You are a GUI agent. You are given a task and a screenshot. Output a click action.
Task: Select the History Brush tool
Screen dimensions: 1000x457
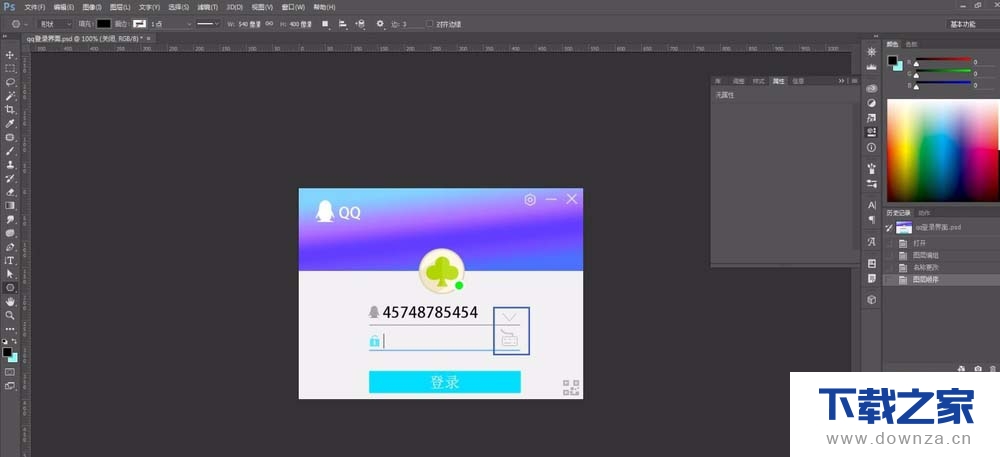click(x=10, y=178)
